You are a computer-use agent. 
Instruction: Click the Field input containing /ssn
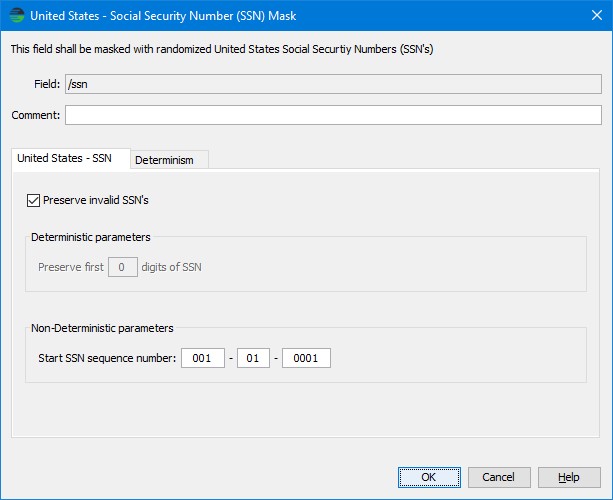[333, 84]
